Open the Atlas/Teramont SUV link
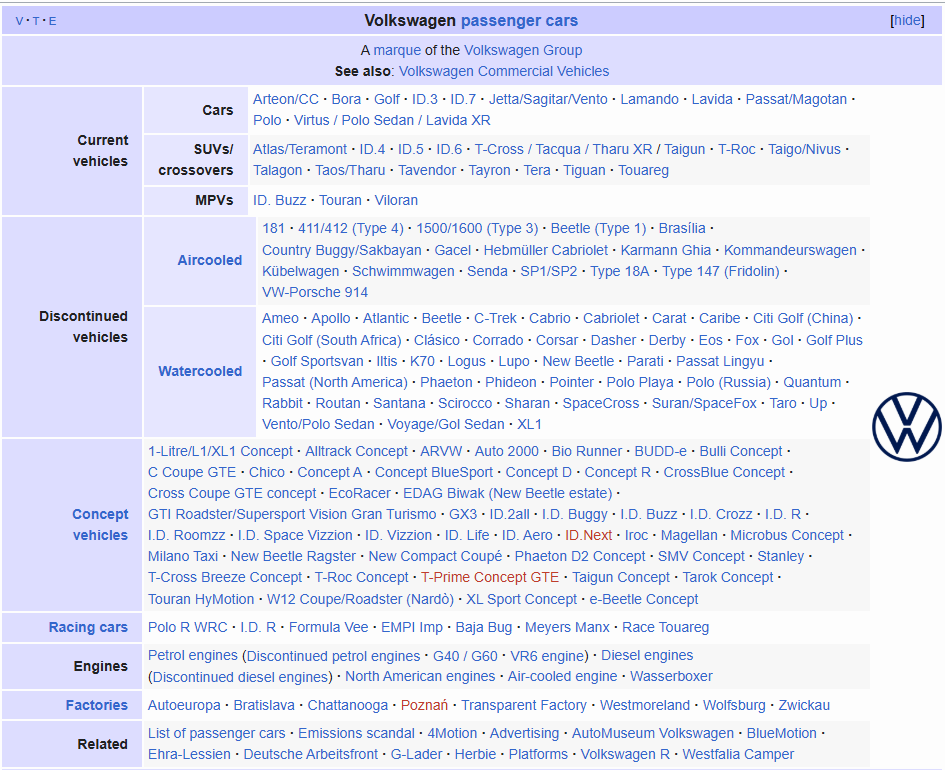 300,149
